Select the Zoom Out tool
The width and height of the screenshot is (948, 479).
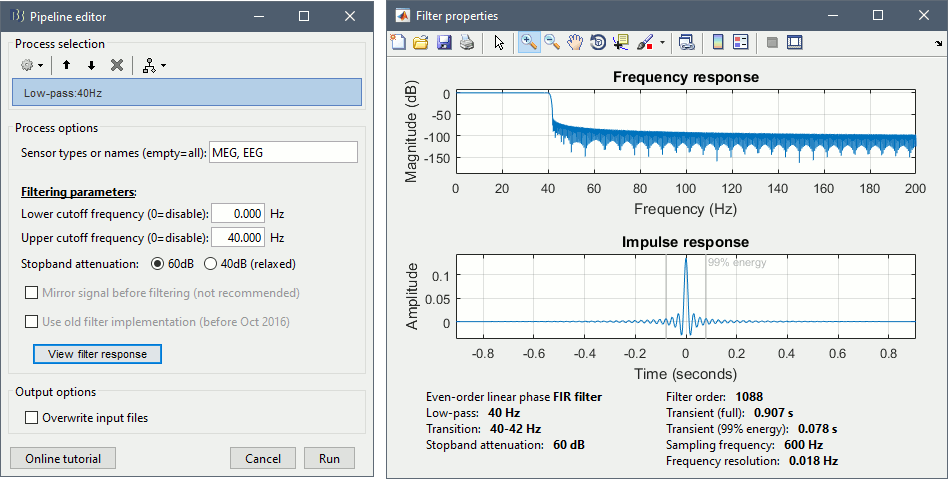[x=551, y=43]
